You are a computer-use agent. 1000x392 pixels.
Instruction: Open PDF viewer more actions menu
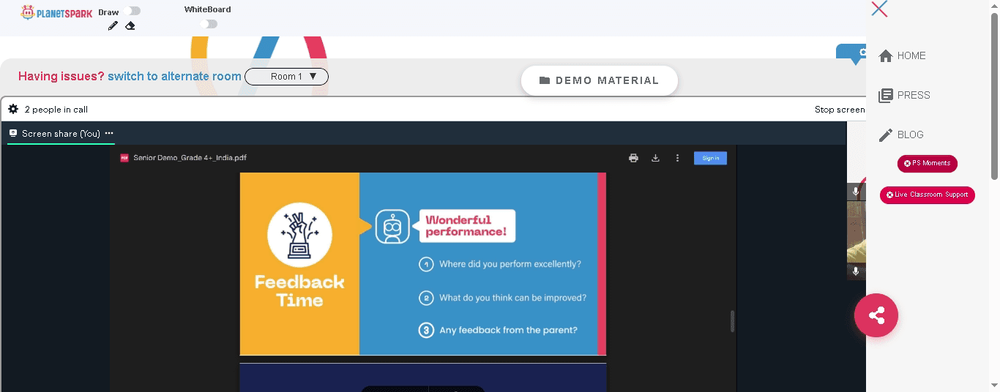point(677,158)
